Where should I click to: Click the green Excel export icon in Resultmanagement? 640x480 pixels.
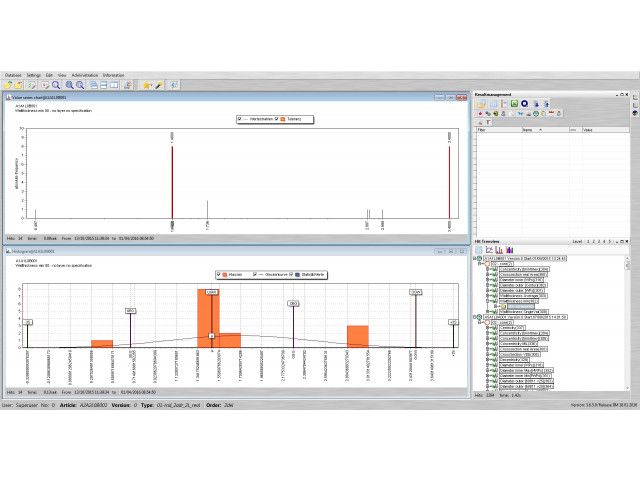point(513,103)
